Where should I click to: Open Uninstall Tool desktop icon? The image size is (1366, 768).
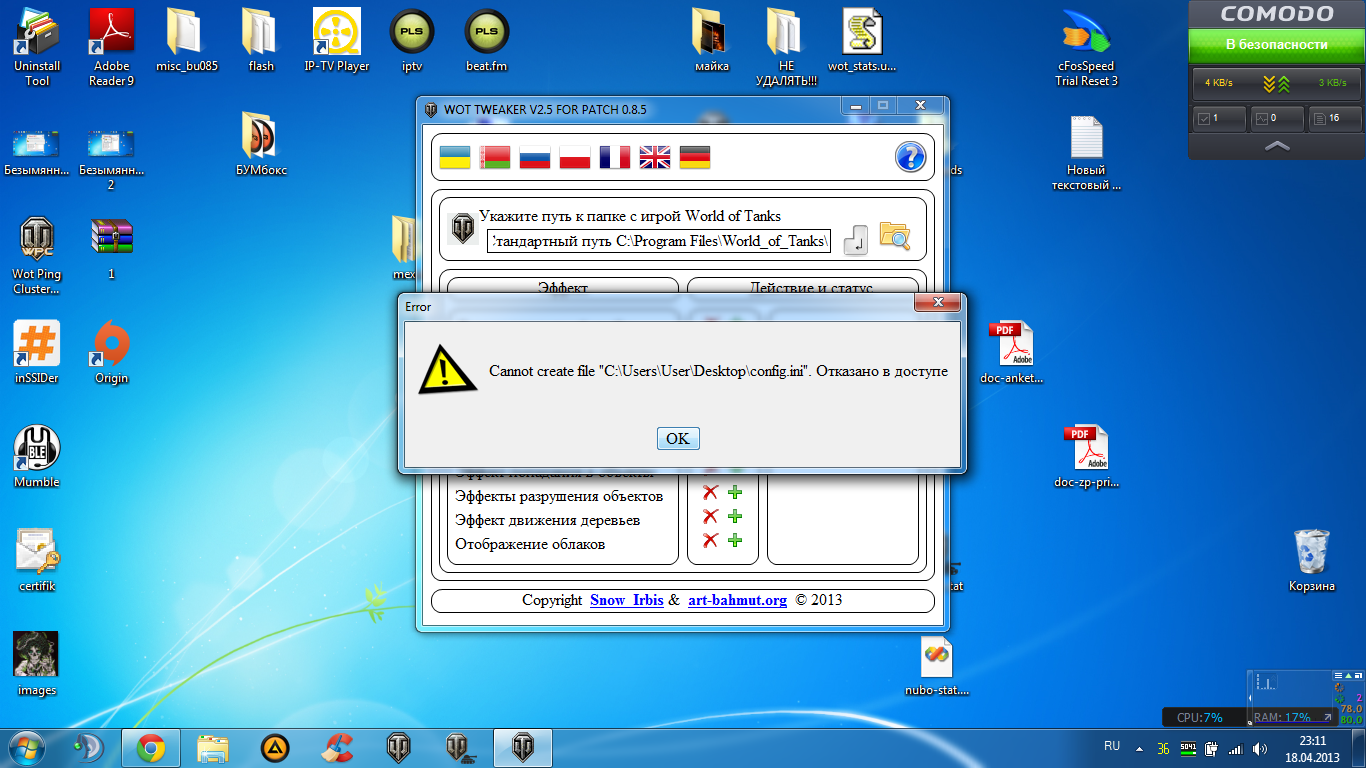click(37, 47)
